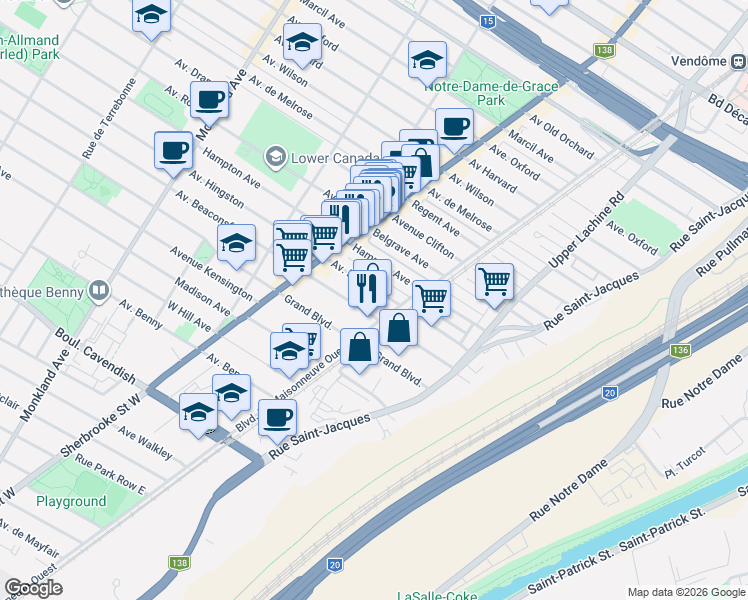Click the shopping bag marker above Regent Ave
This screenshot has width=748, height=600.
pos(421,164)
